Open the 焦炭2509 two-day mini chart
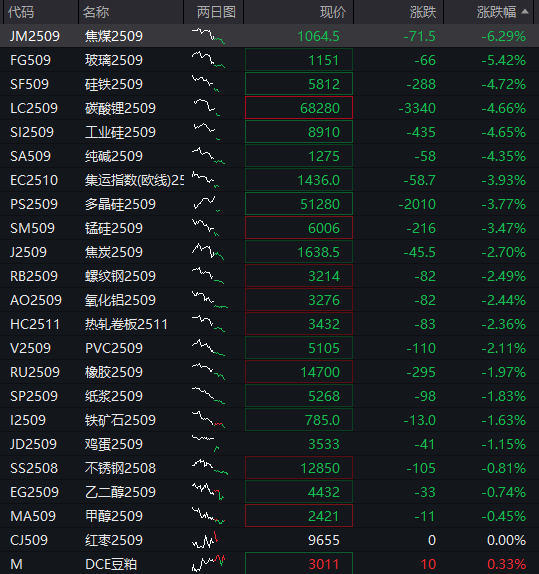This screenshot has height=574, width=539. pyautogui.click(x=208, y=252)
